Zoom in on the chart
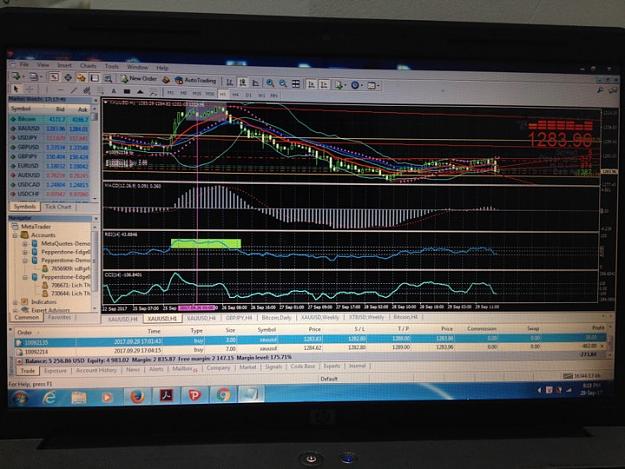The width and height of the screenshot is (625, 469). tap(270, 83)
